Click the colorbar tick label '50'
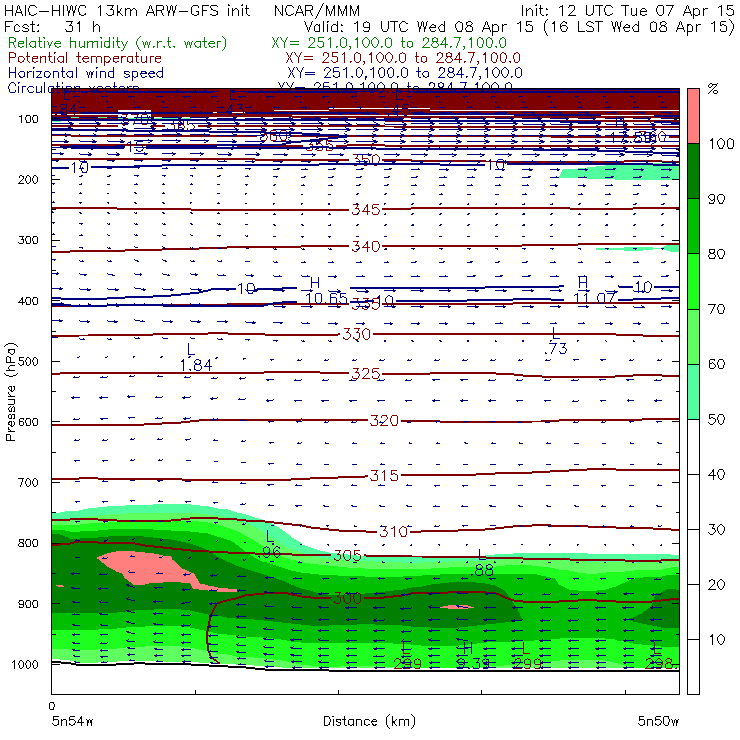Viewport: 740px width, 740px height. [716, 420]
